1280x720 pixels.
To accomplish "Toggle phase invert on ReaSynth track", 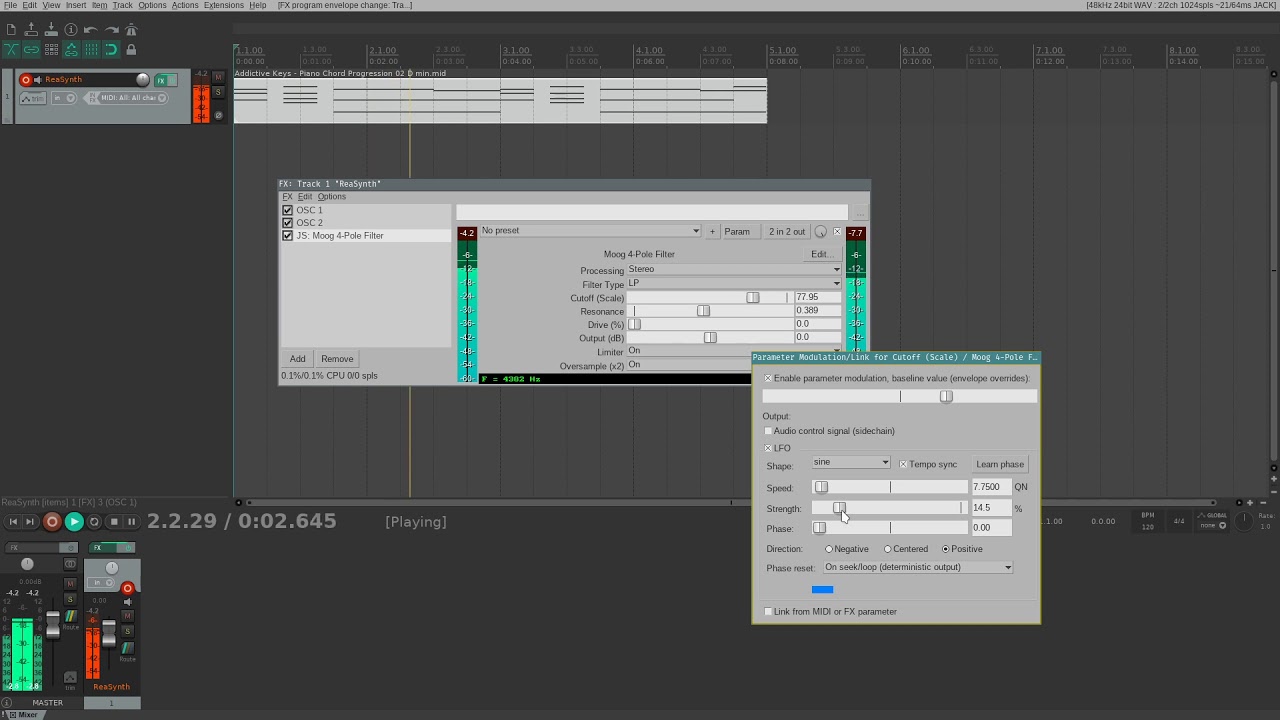I will [x=218, y=116].
